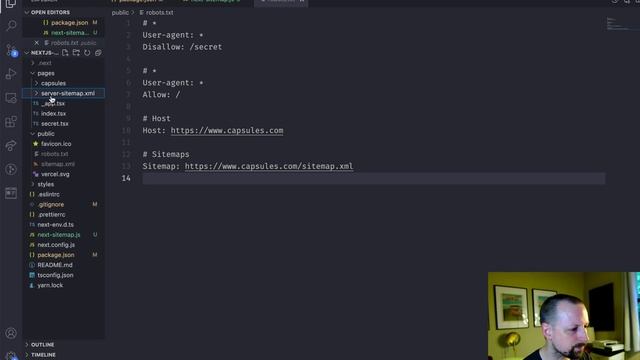Open next.config.js file
This screenshot has width=640, height=360.
[x=56, y=245]
